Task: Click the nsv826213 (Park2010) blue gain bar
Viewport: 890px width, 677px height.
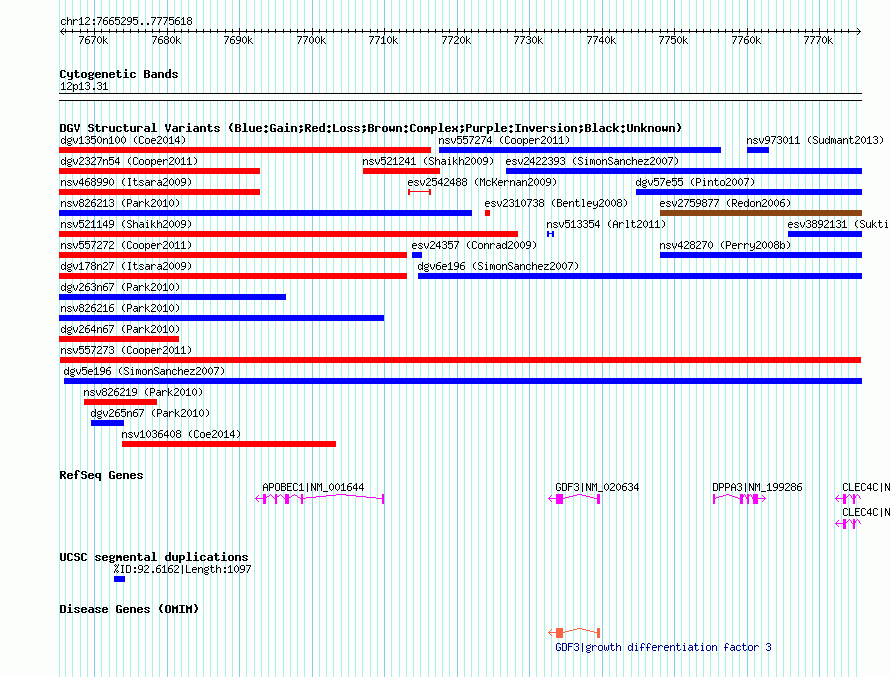Action: tap(266, 213)
